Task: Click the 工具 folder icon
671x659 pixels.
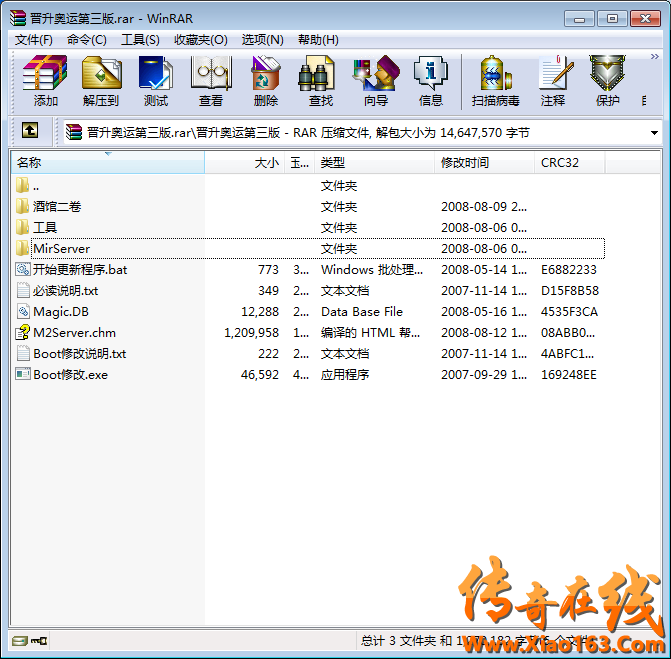Action: [23, 227]
